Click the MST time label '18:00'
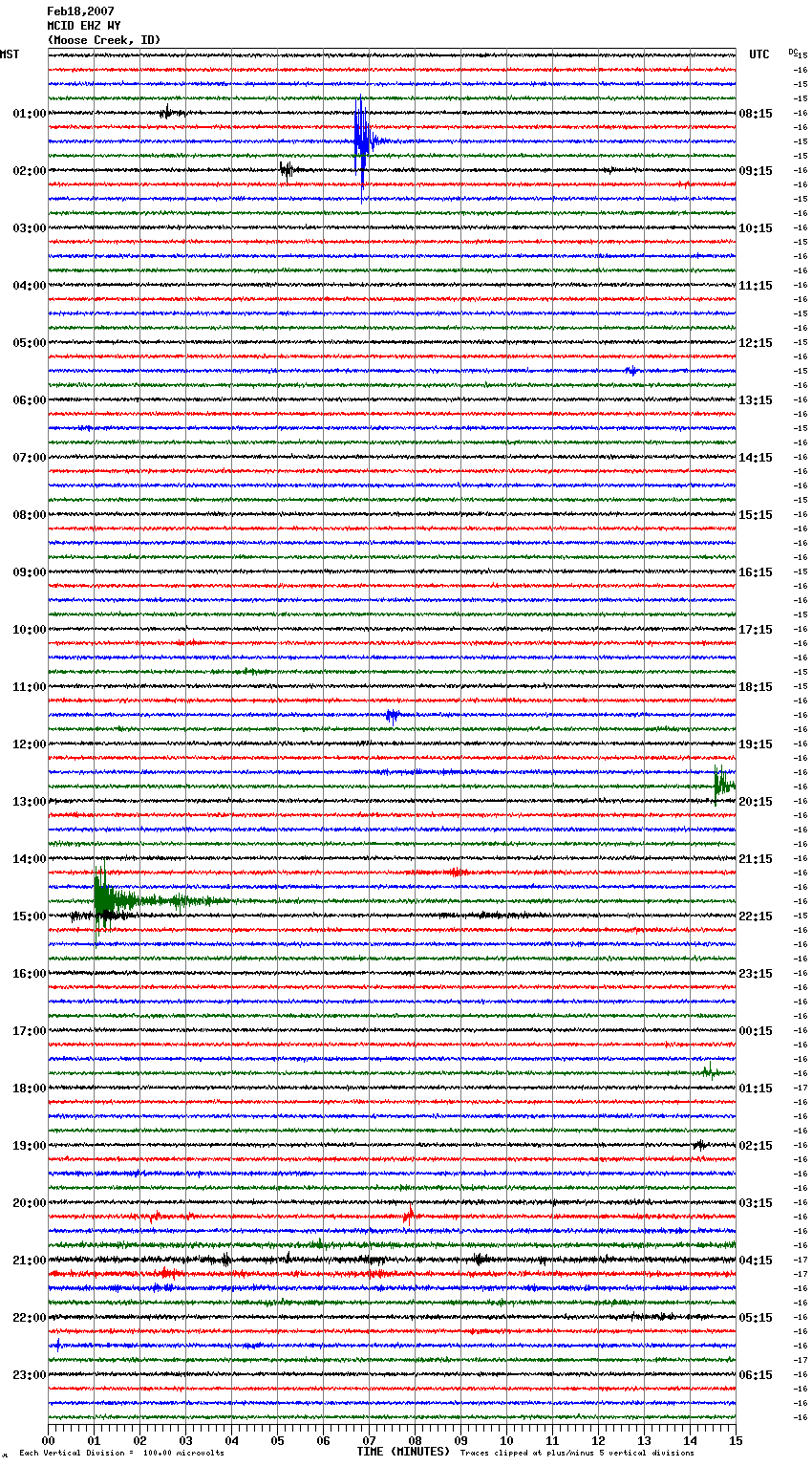The height and width of the screenshot is (1466, 812). [x=30, y=1089]
